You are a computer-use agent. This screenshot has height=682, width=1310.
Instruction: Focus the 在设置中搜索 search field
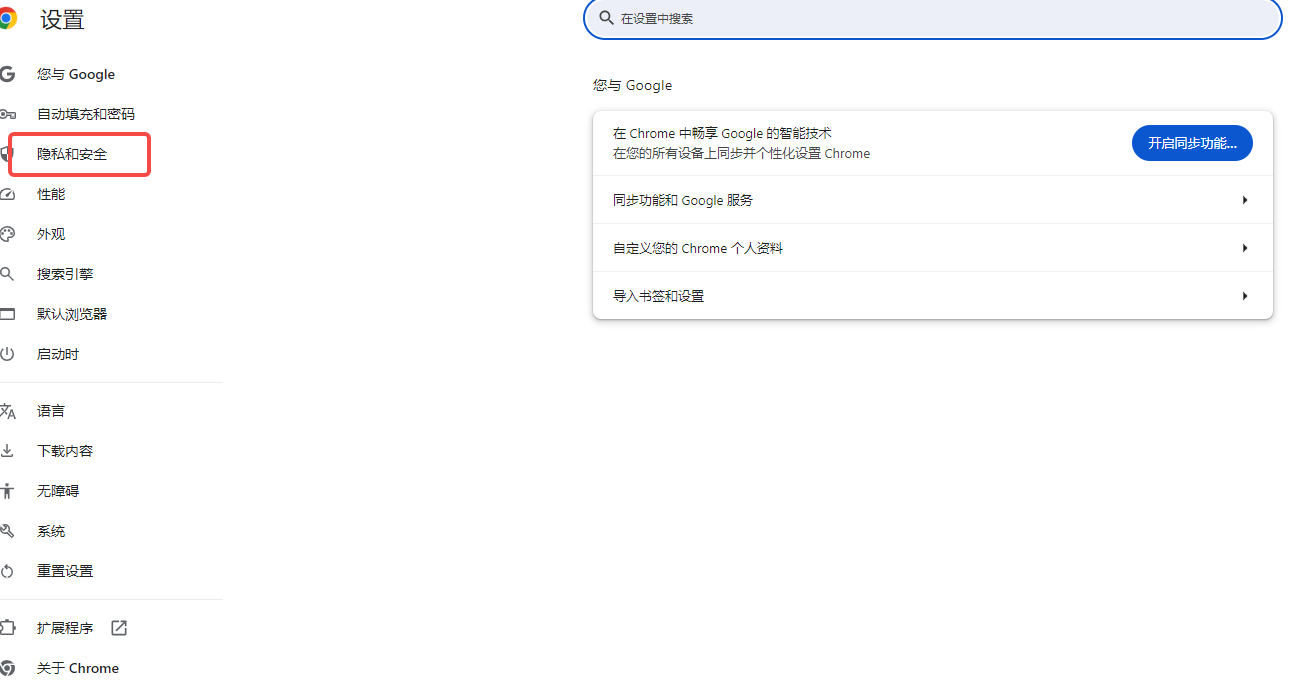click(x=932, y=18)
